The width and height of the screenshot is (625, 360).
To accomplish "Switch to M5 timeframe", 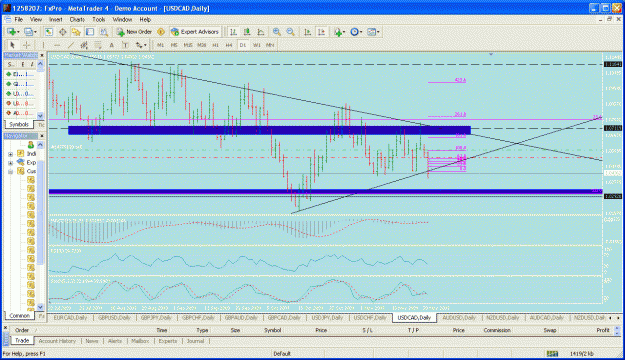I will pos(174,45).
